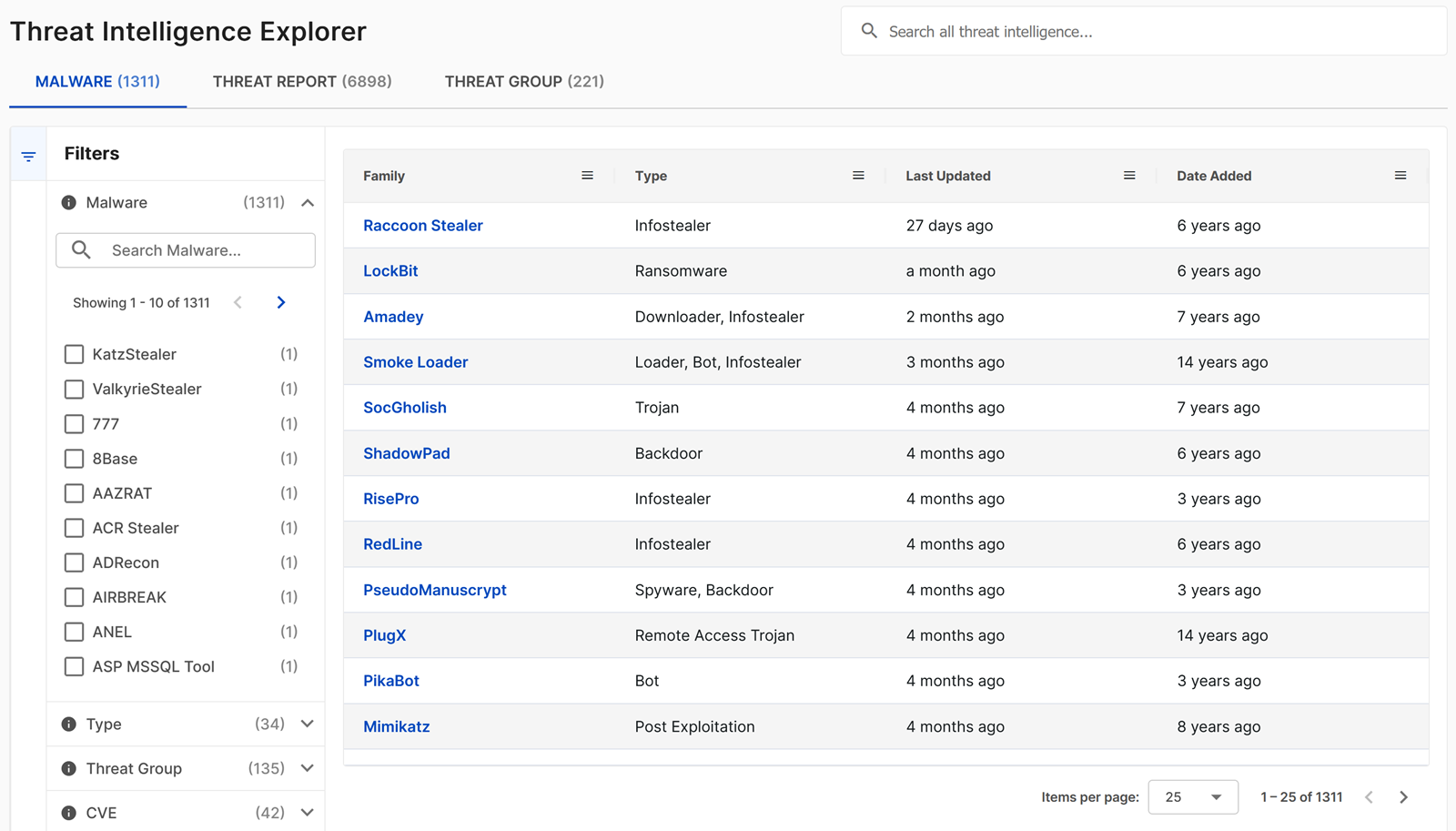Check the ANEL filter box
The width and height of the screenshot is (1456, 831).
[75, 632]
